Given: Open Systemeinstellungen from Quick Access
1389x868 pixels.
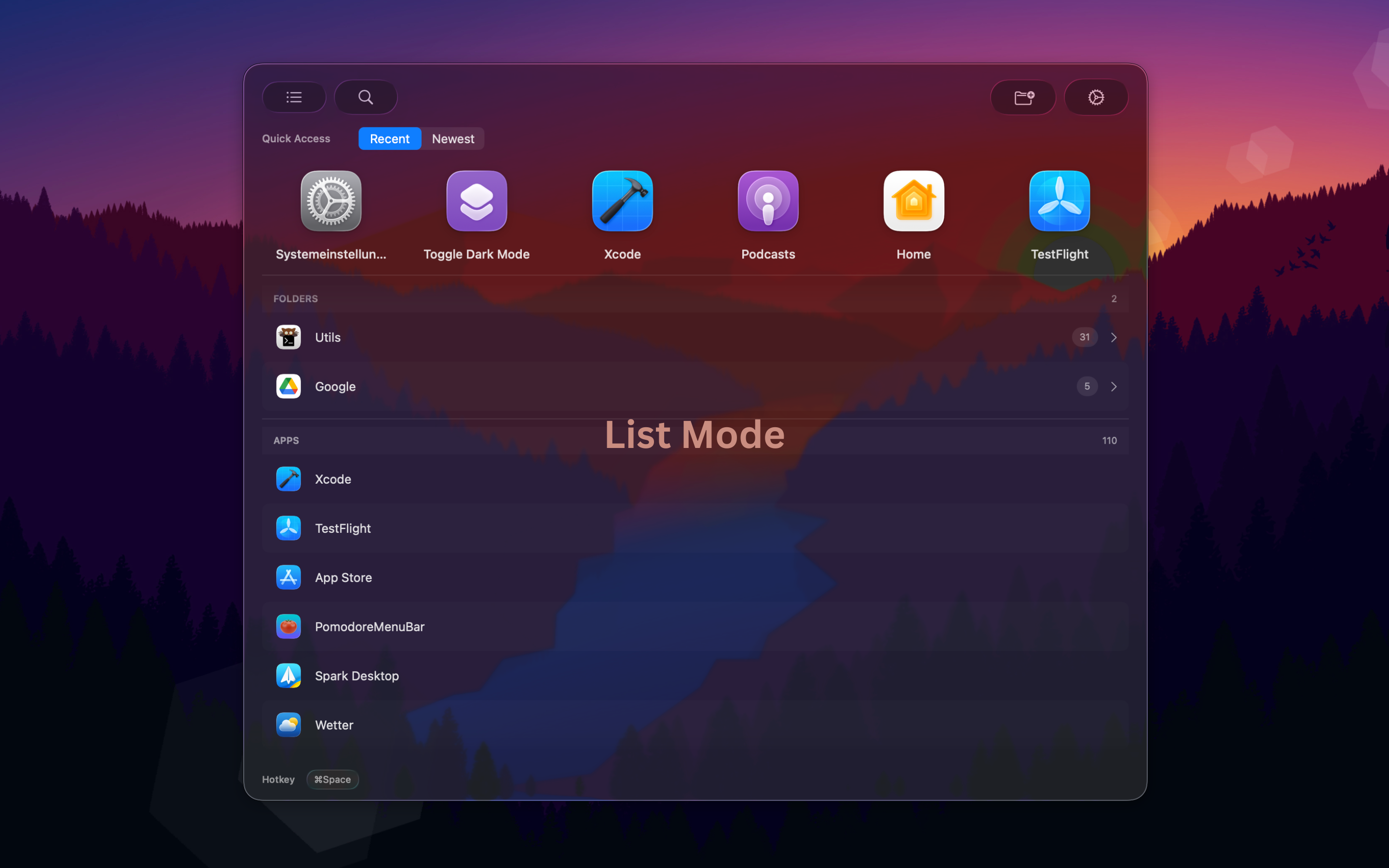Looking at the screenshot, I should click(x=331, y=215).
